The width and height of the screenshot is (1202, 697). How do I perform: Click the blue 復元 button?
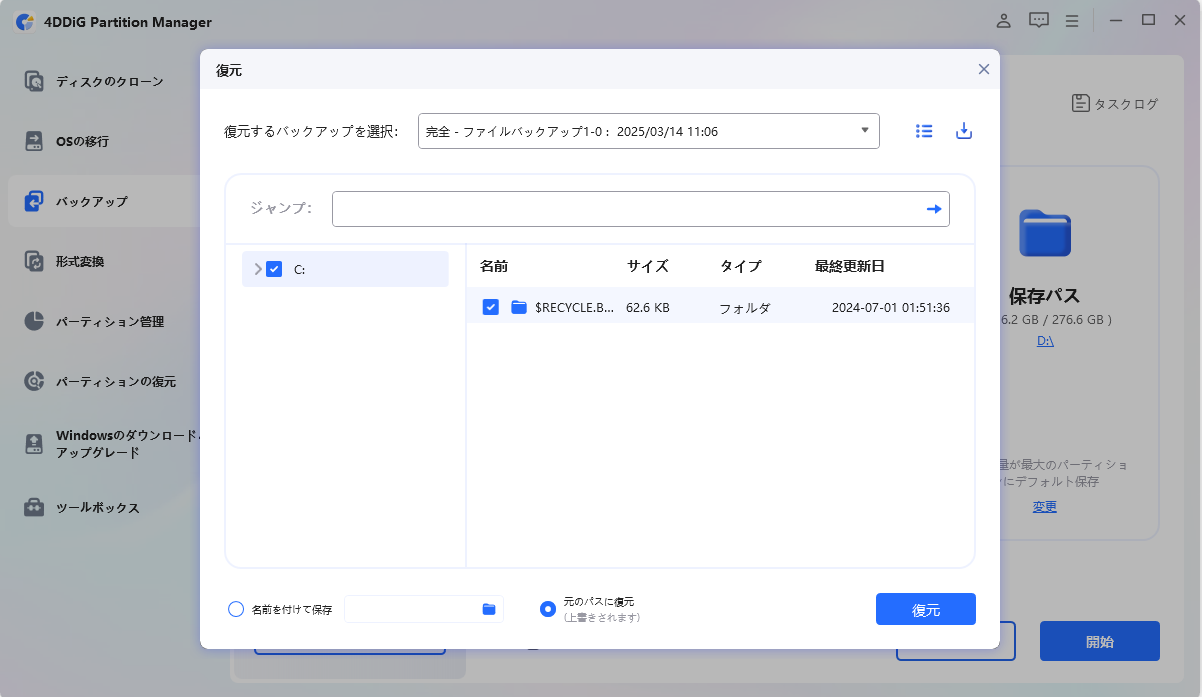[x=925, y=609]
